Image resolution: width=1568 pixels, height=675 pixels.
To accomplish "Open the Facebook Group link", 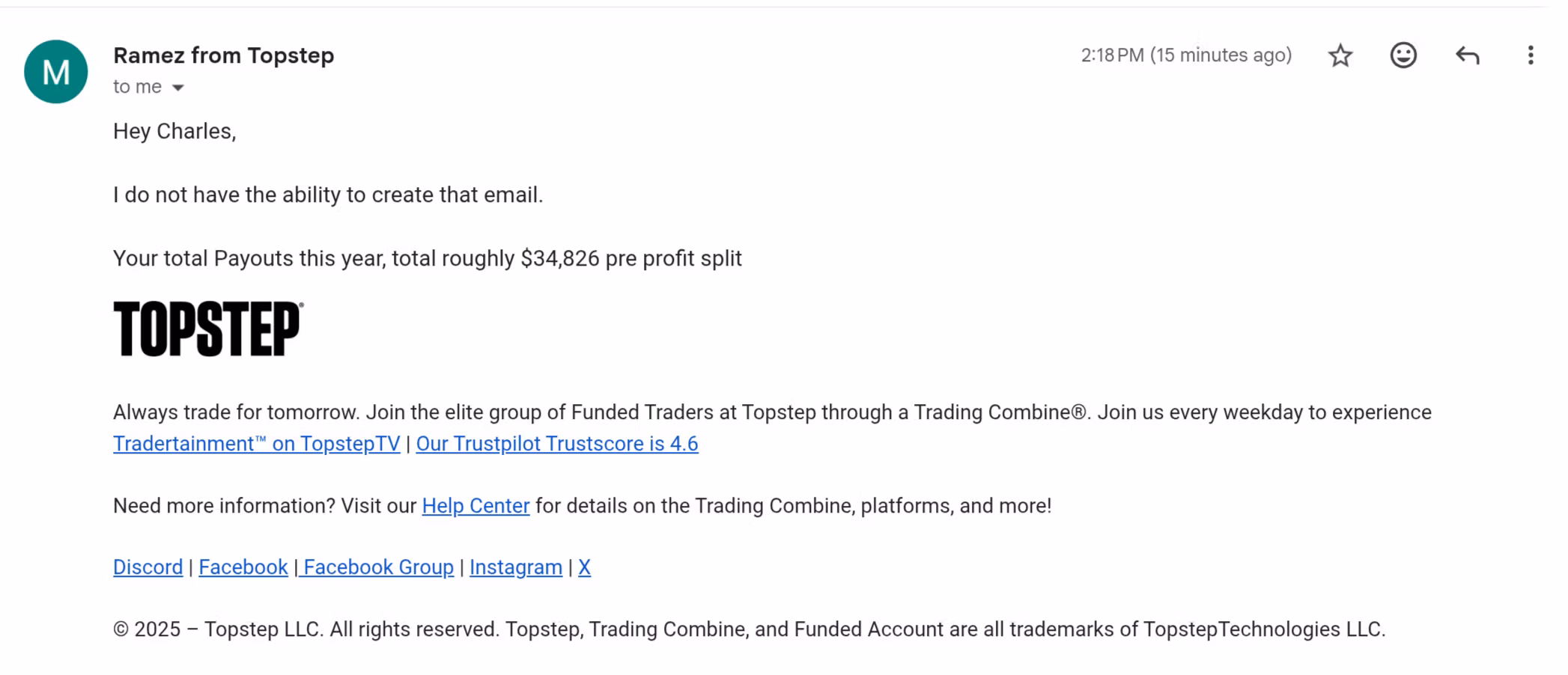I will click(378, 567).
